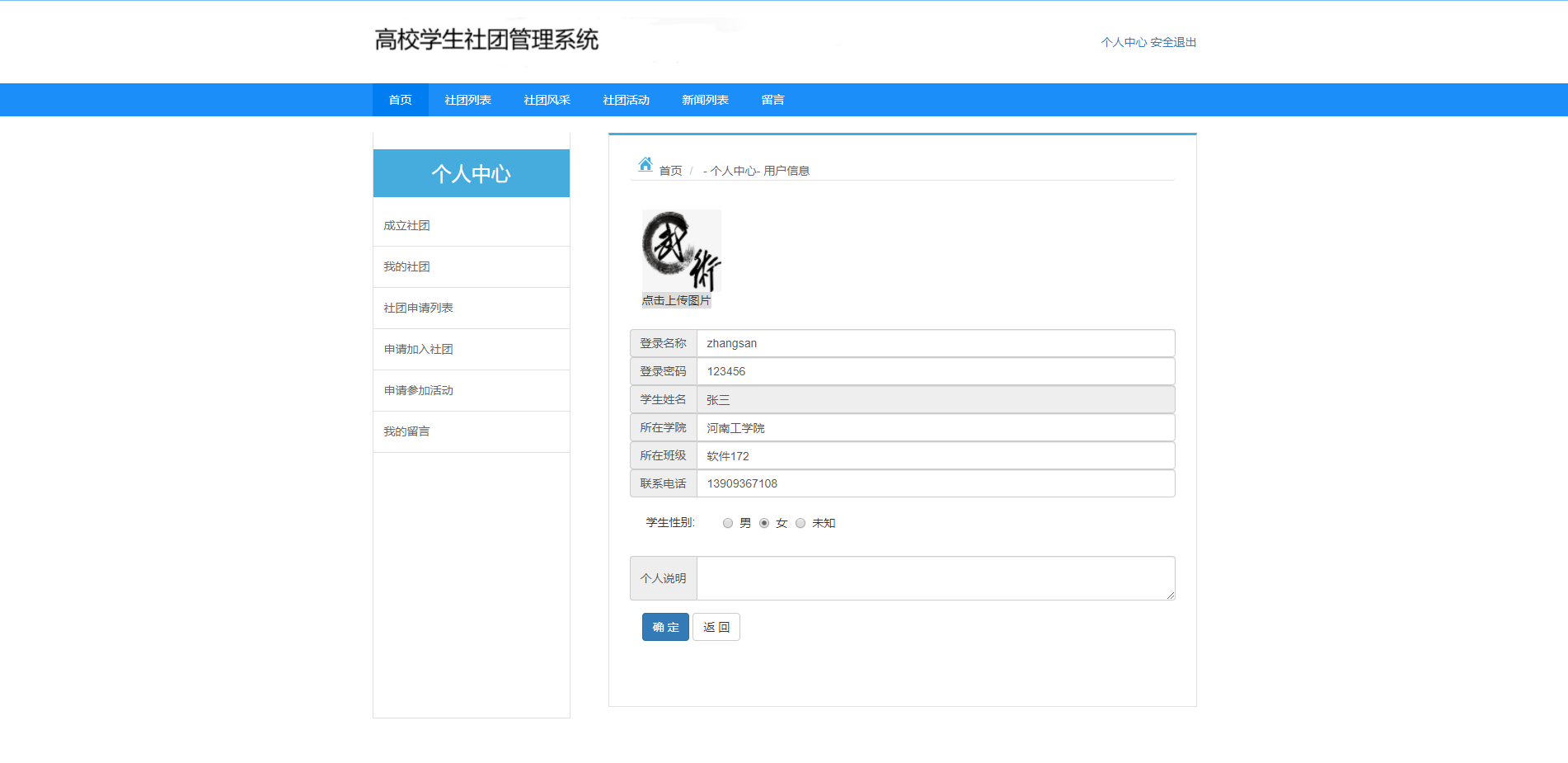Viewport: 1568px width, 763px height.
Task: Open the 新闻列表 navigation tab
Action: click(x=705, y=99)
